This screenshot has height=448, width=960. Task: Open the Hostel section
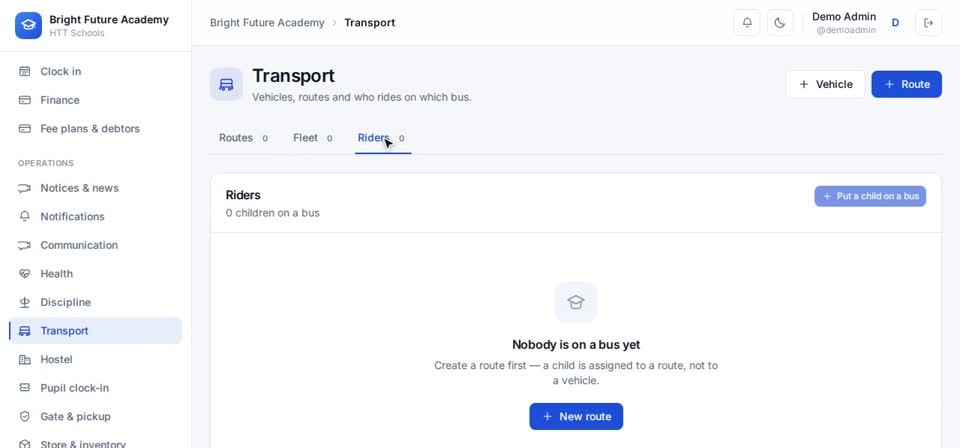96,359
